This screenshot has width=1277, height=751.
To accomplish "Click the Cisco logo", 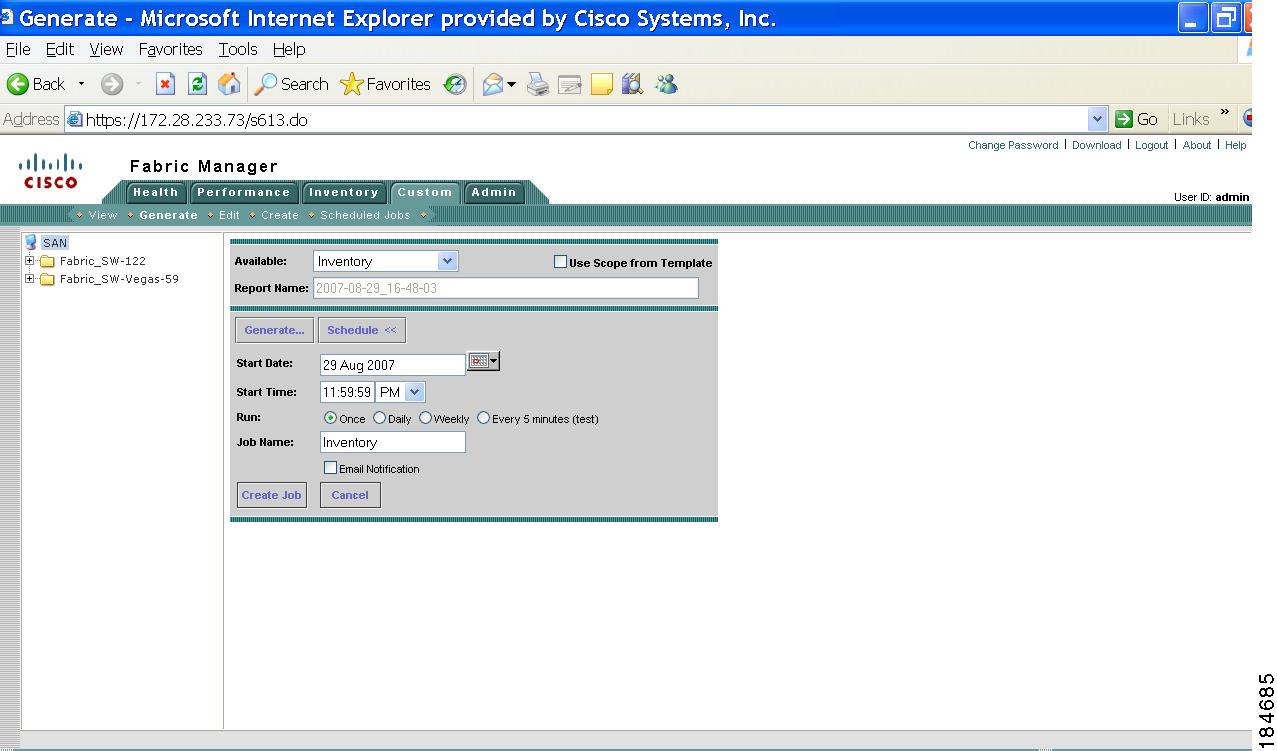I will pyautogui.click(x=51, y=171).
